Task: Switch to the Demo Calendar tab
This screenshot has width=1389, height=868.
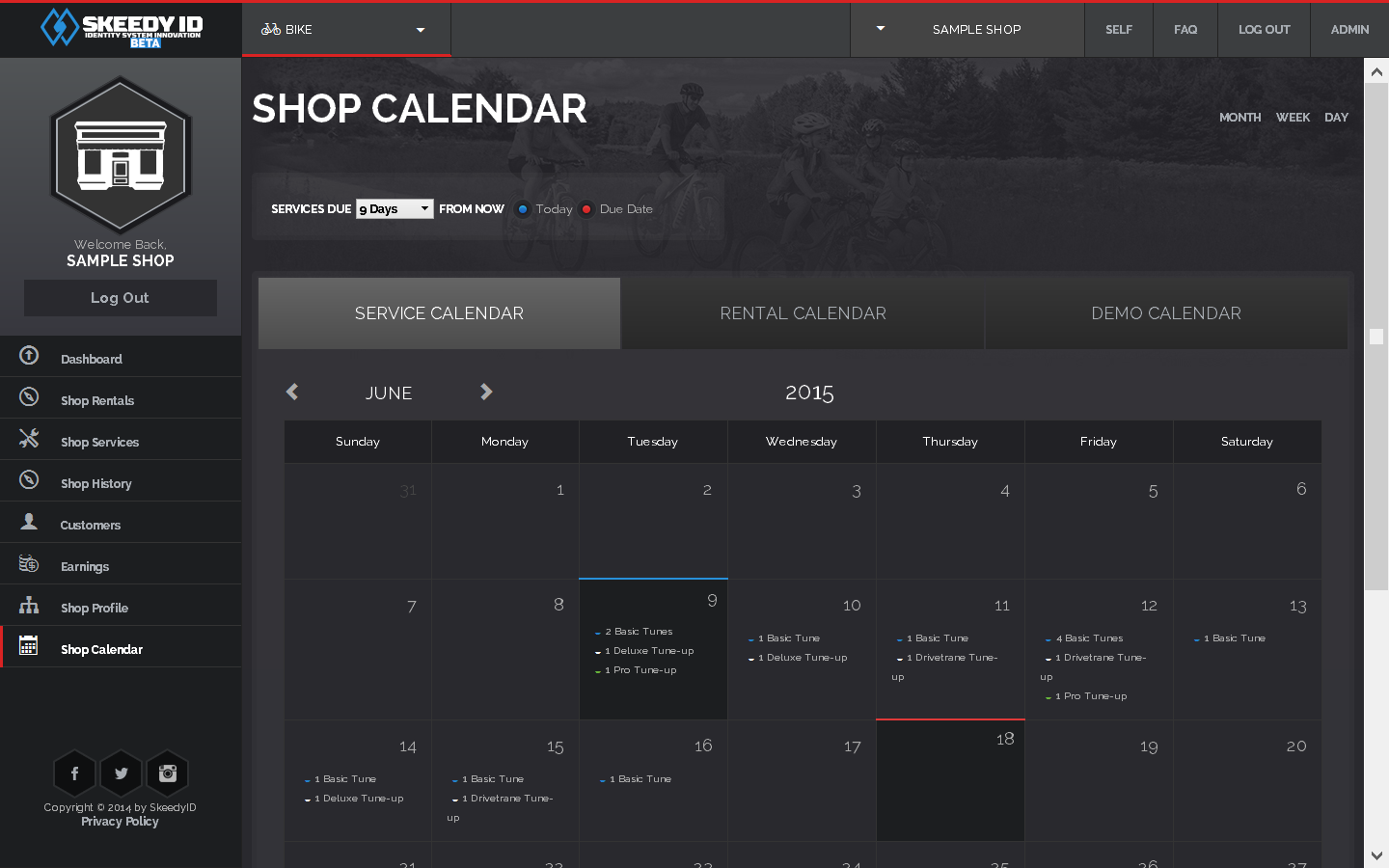Action: 1165,313
